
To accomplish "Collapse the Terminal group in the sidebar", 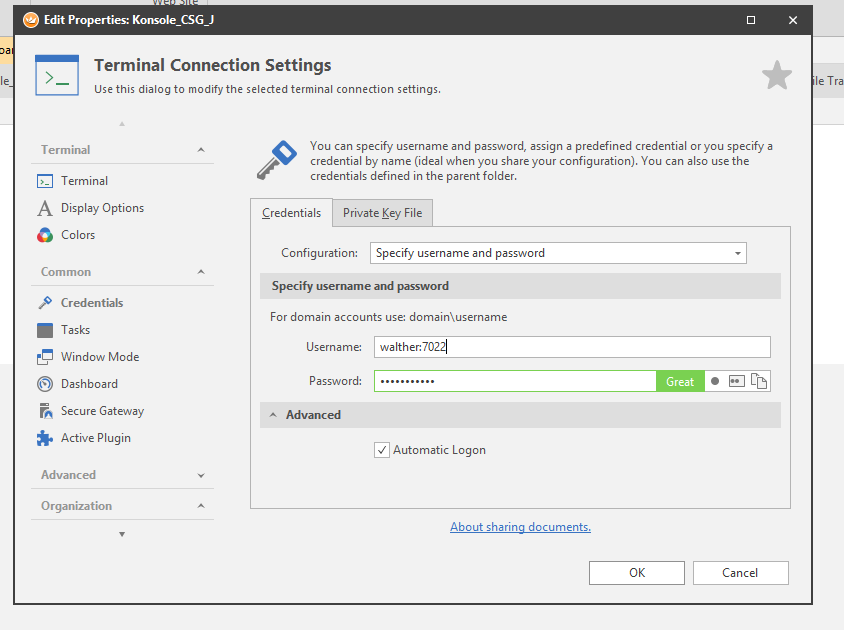I will [x=201, y=150].
